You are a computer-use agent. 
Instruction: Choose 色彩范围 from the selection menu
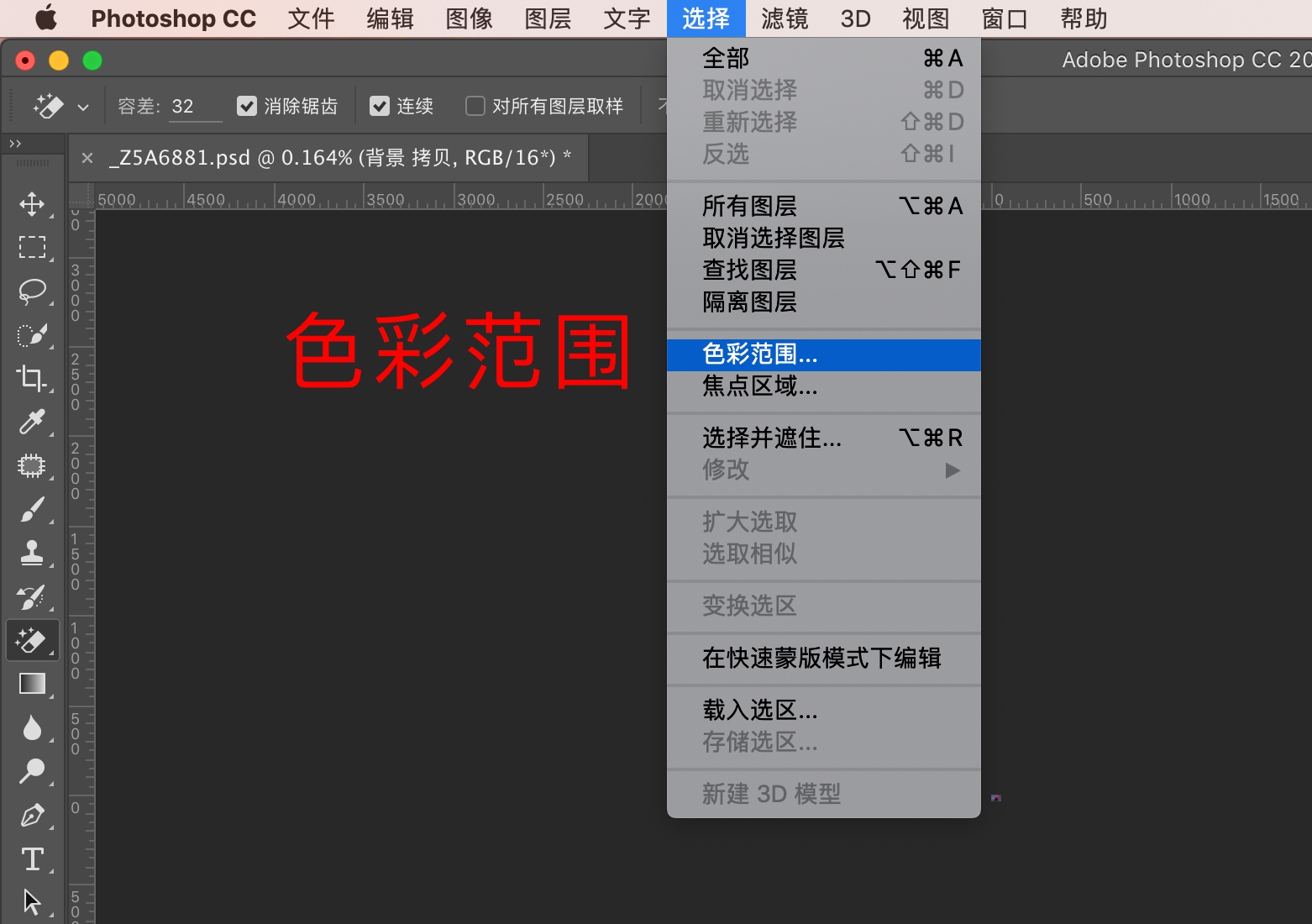[x=760, y=354]
